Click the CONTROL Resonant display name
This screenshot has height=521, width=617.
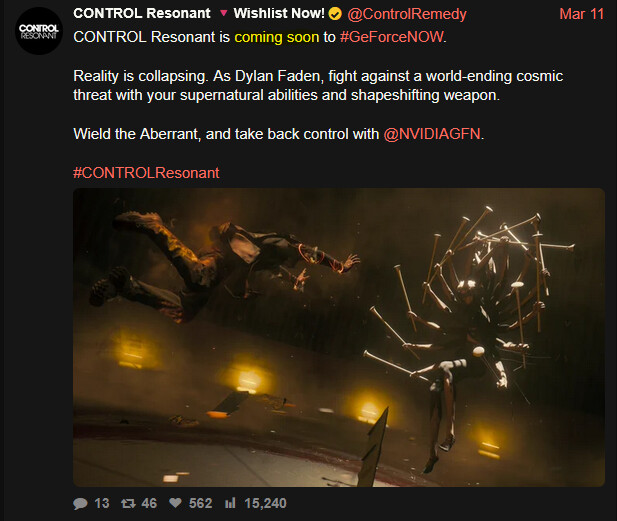[142, 13]
